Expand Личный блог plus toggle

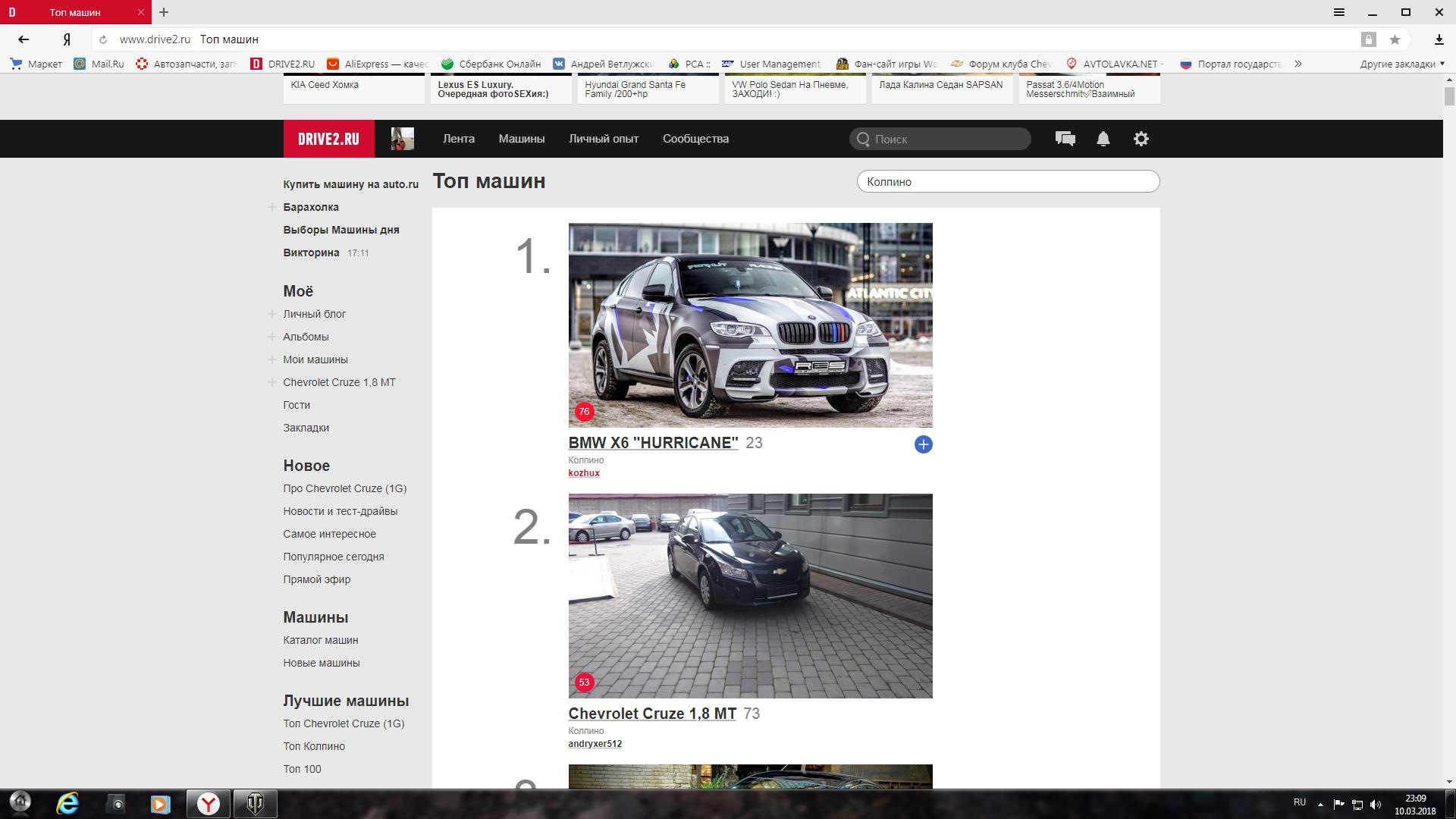271,314
